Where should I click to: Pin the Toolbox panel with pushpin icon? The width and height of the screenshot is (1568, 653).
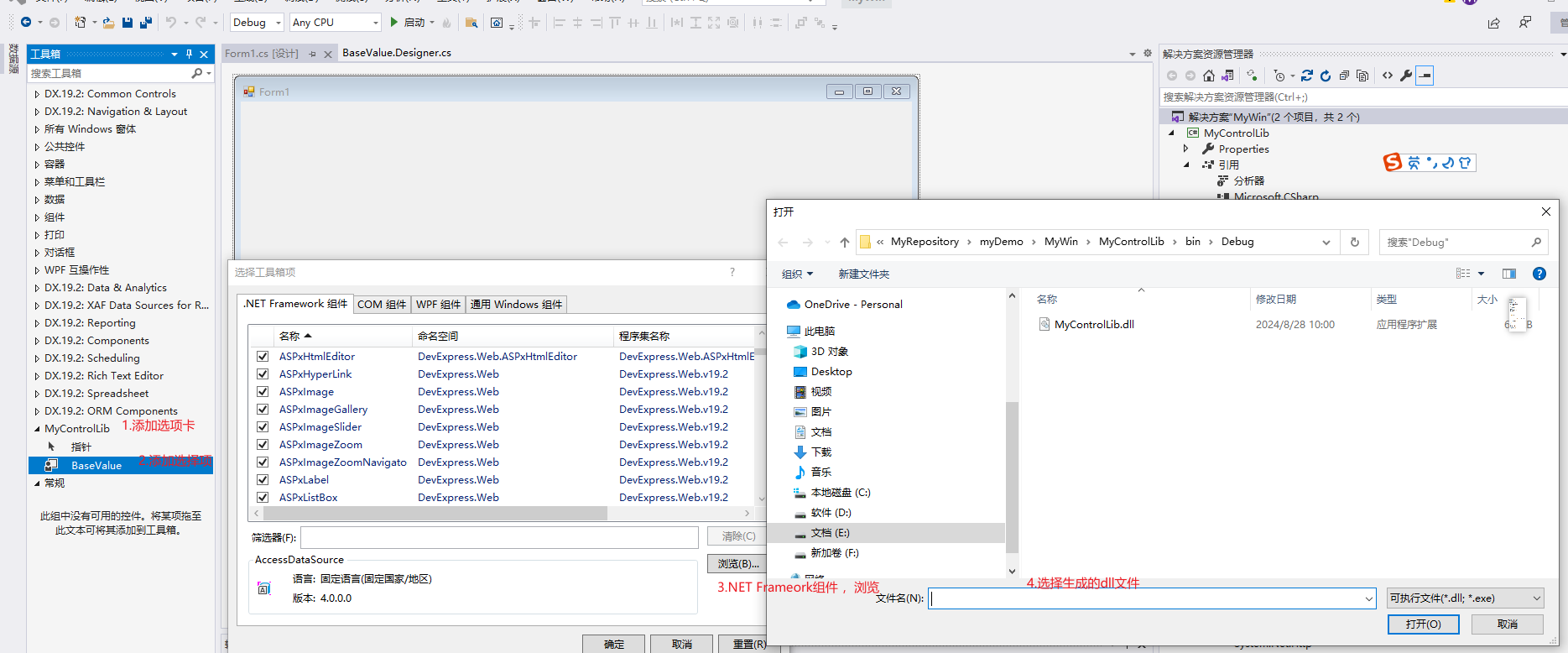(x=190, y=54)
